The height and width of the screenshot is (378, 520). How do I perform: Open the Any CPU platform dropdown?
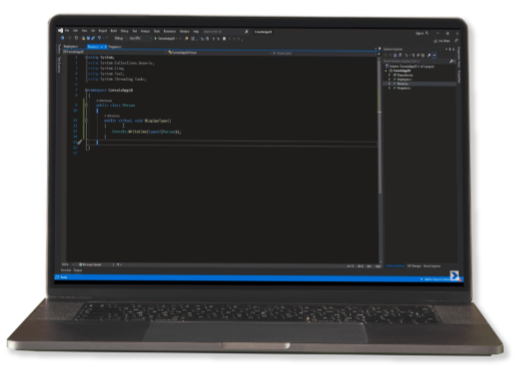point(140,38)
